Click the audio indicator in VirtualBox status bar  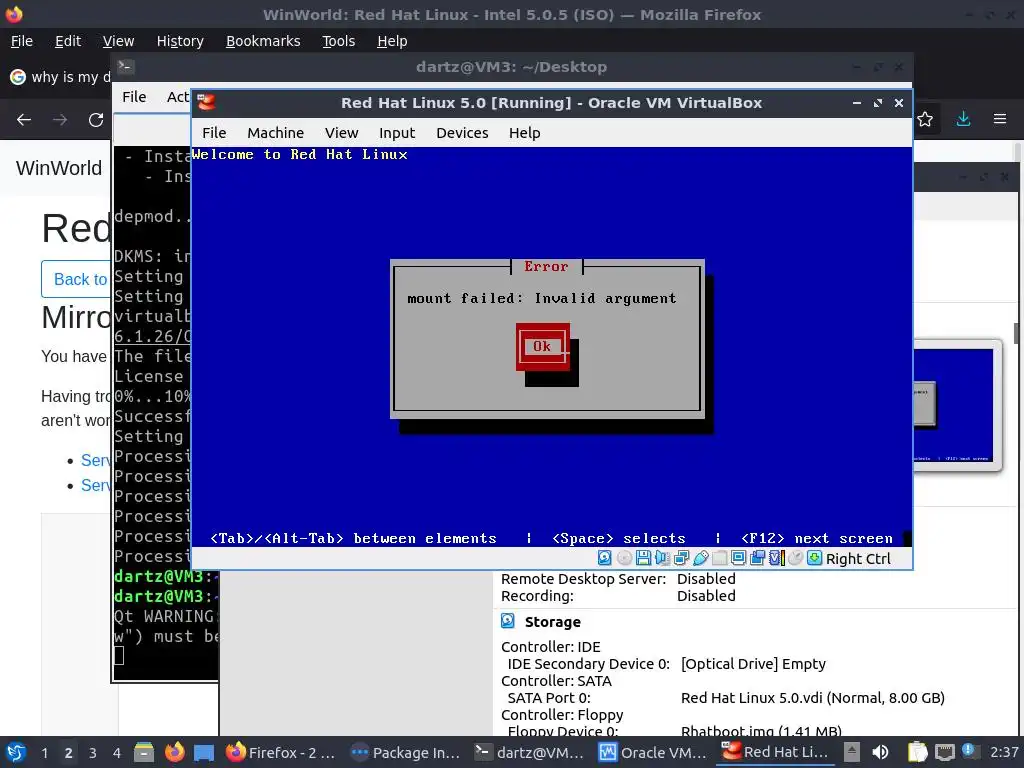click(662, 558)
